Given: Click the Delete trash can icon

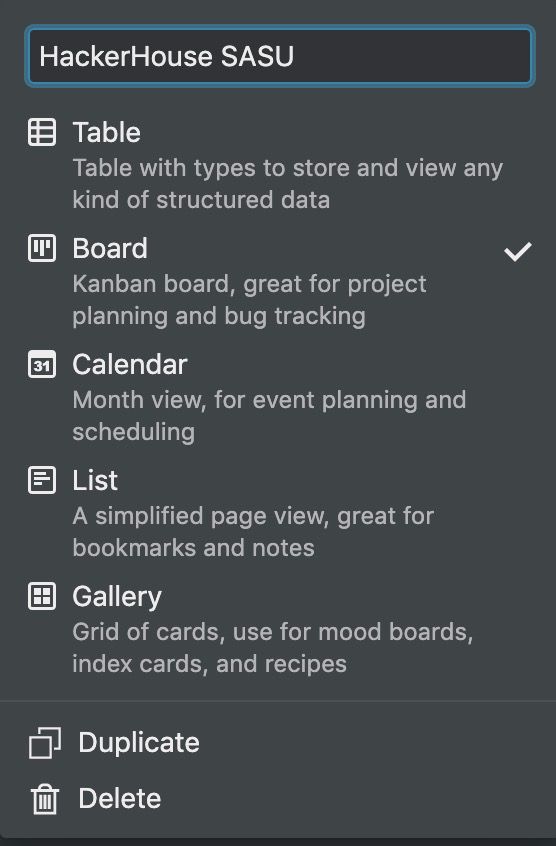Looking at the screenshot, I should pos(45,799).
